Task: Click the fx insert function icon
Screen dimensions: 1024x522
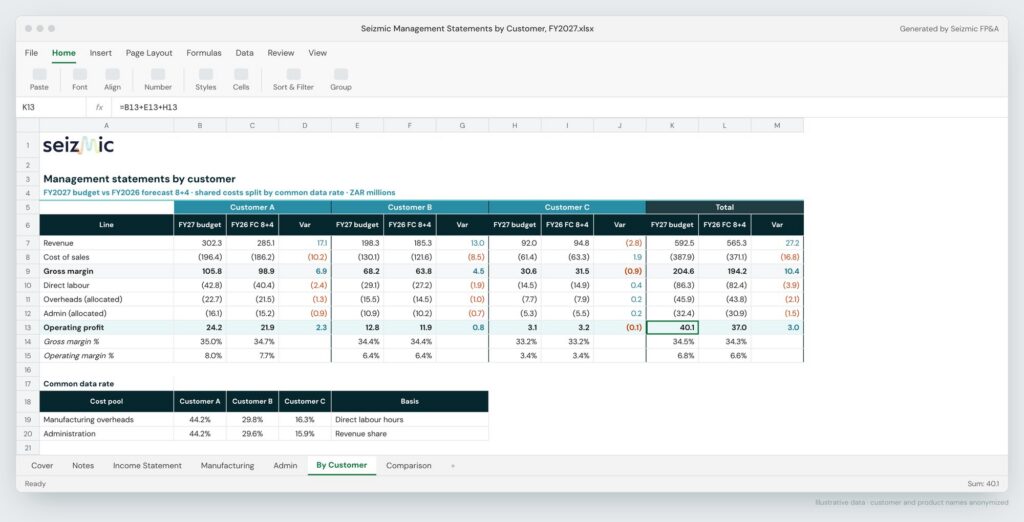Action: pyautogui.click(x=99, y=107)
